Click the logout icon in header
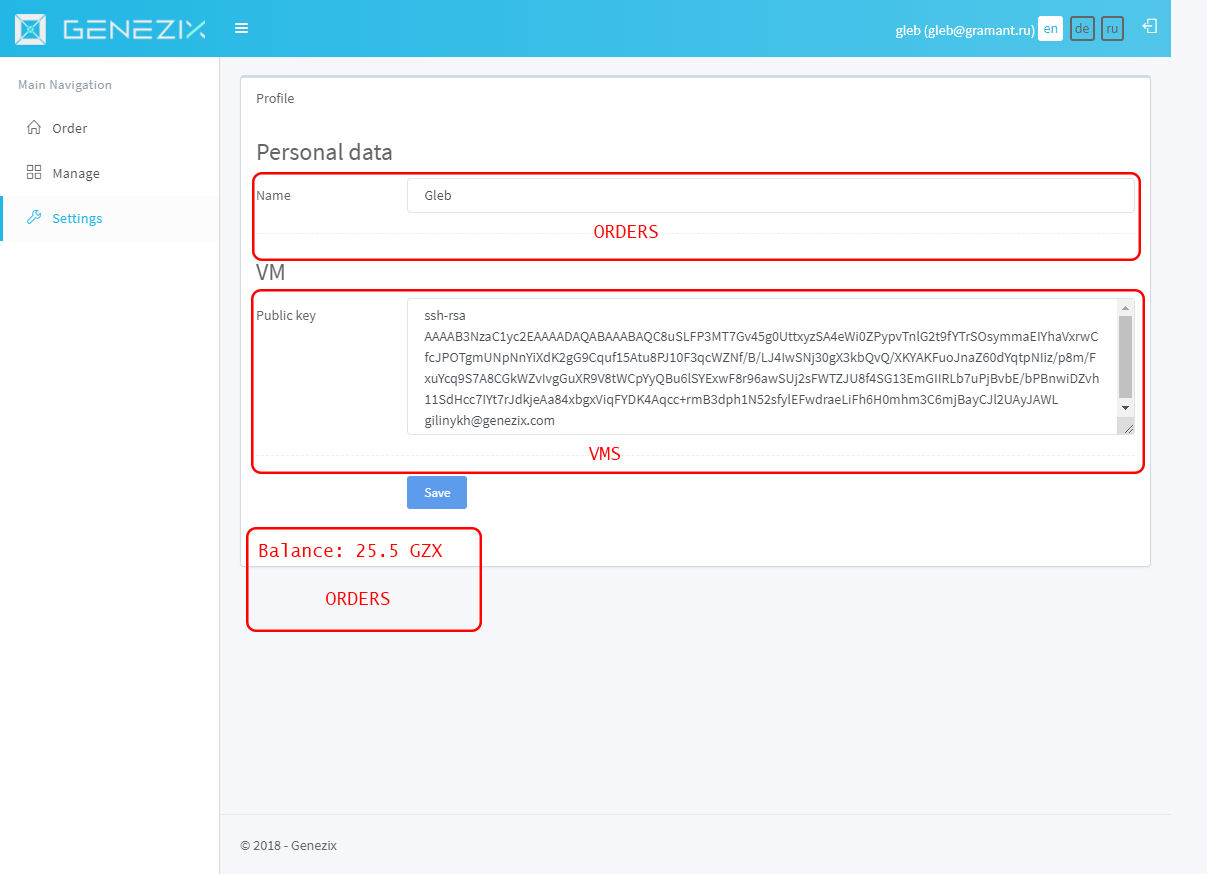Image resolution: width=1207 pixels, height=874 pixels. pyautogui.click(x=1150, y=27)
